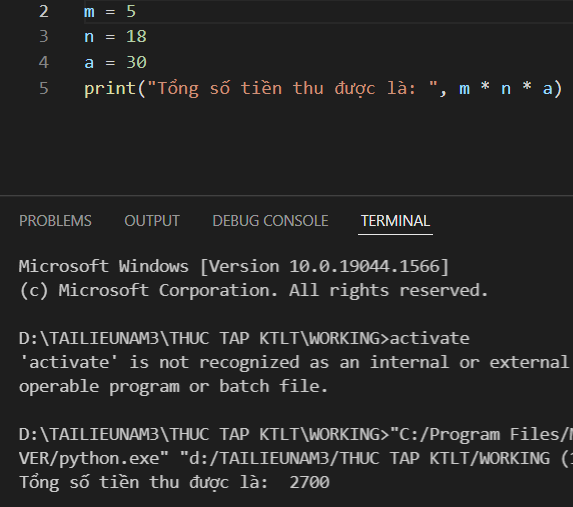The height and width of the screenshot is (507, 573).
Task: Click line number 5 in the gutter
Action: coord(44,88)
